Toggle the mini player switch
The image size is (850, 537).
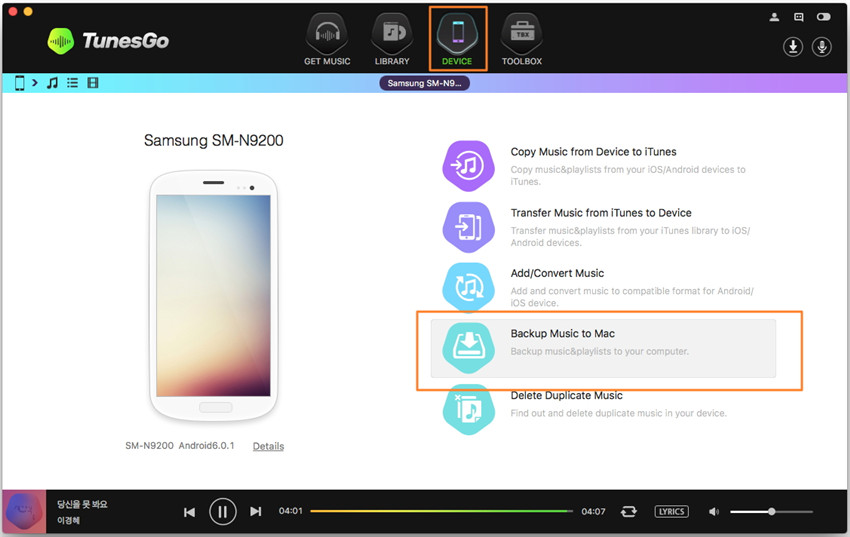point(823,17)
